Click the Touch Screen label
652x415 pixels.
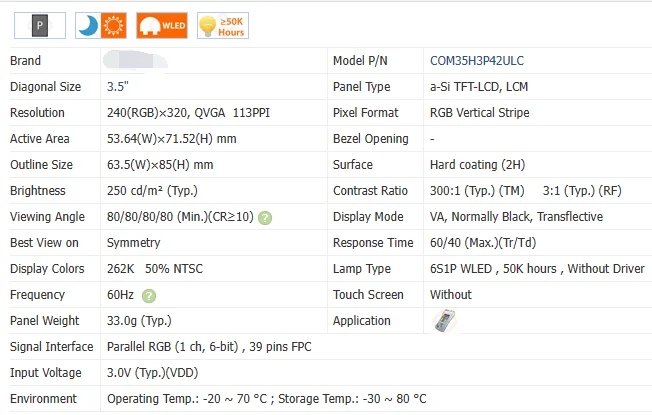pos(368,295)
